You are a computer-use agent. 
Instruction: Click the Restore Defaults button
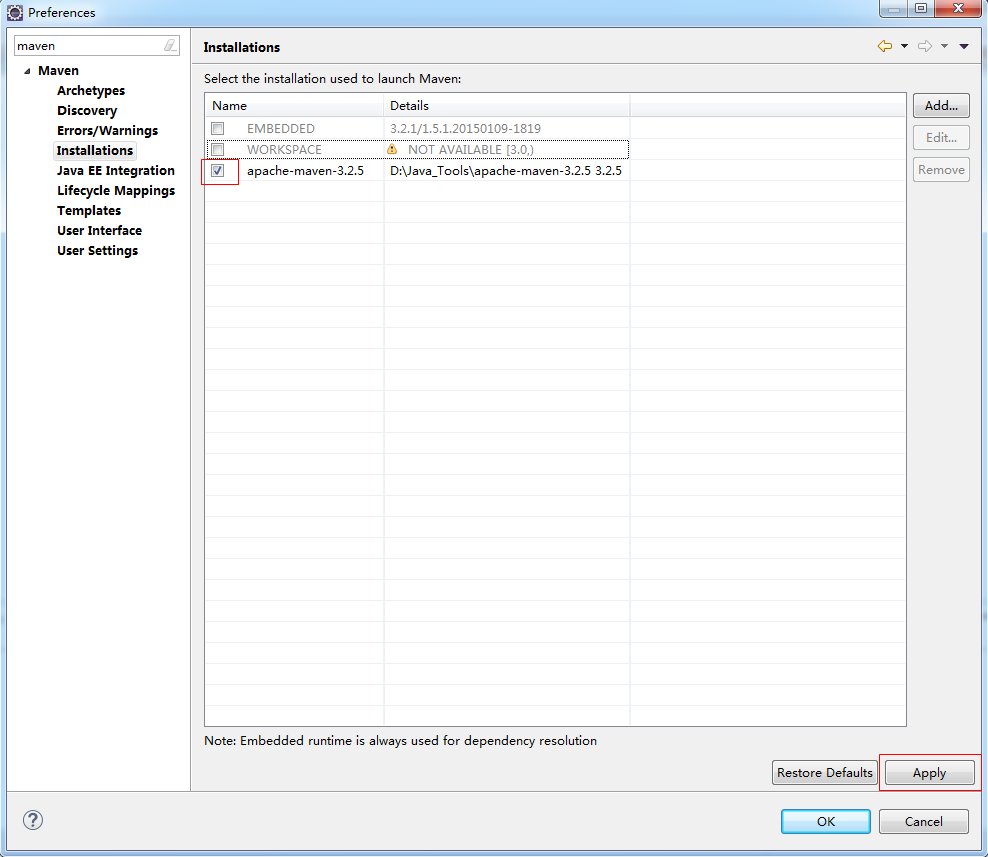824,773
